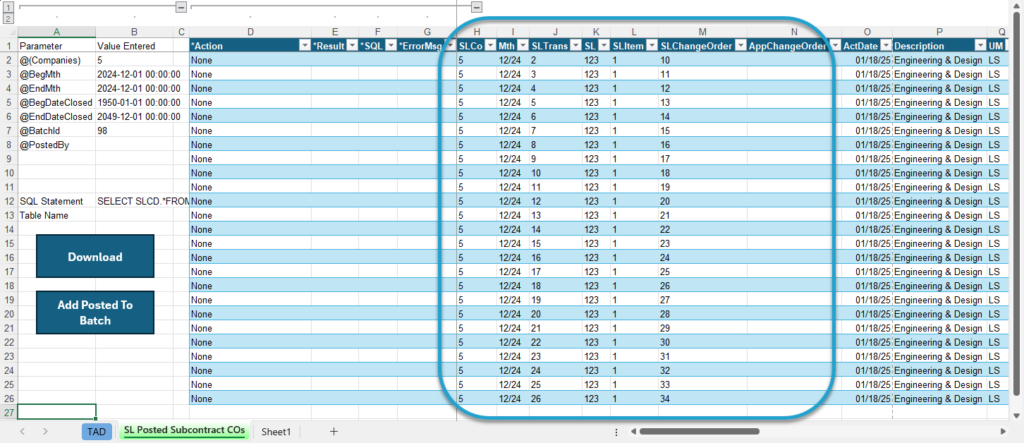The image size is (1024, 443).
Task: Select row 12 header
Action: pos(8,201)
